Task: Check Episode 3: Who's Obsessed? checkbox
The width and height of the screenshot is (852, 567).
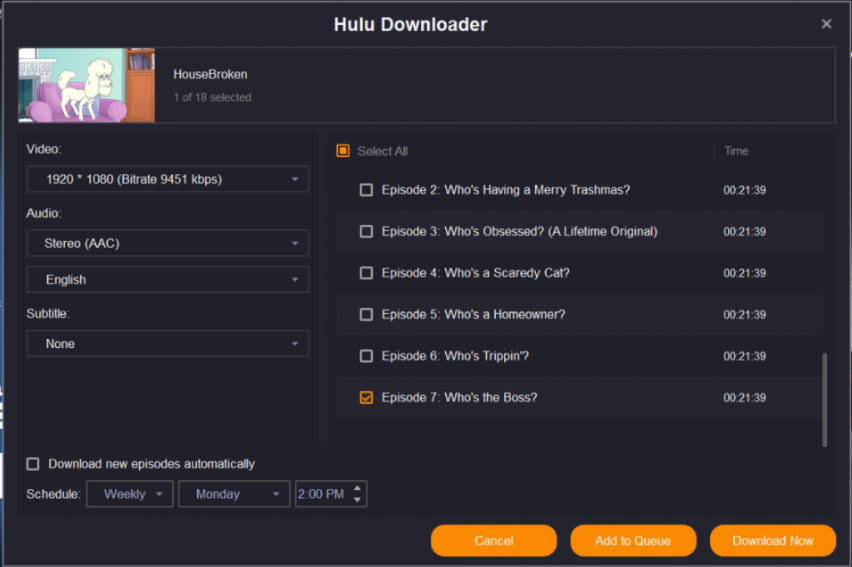Action: click(x=366, y=232)
